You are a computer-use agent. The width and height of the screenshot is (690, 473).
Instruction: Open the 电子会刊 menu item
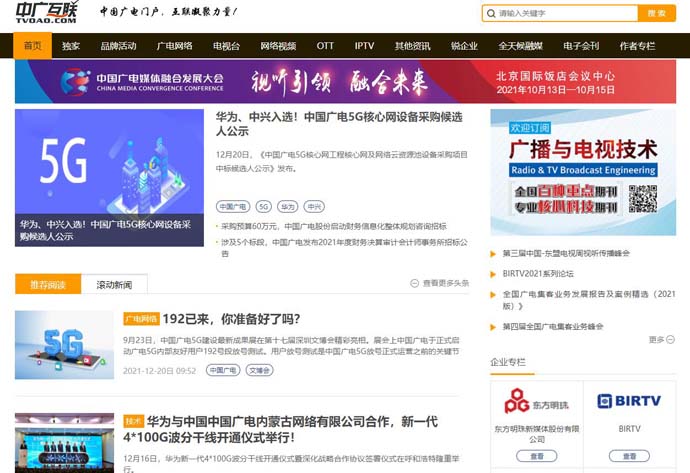[x=581, y=46]
